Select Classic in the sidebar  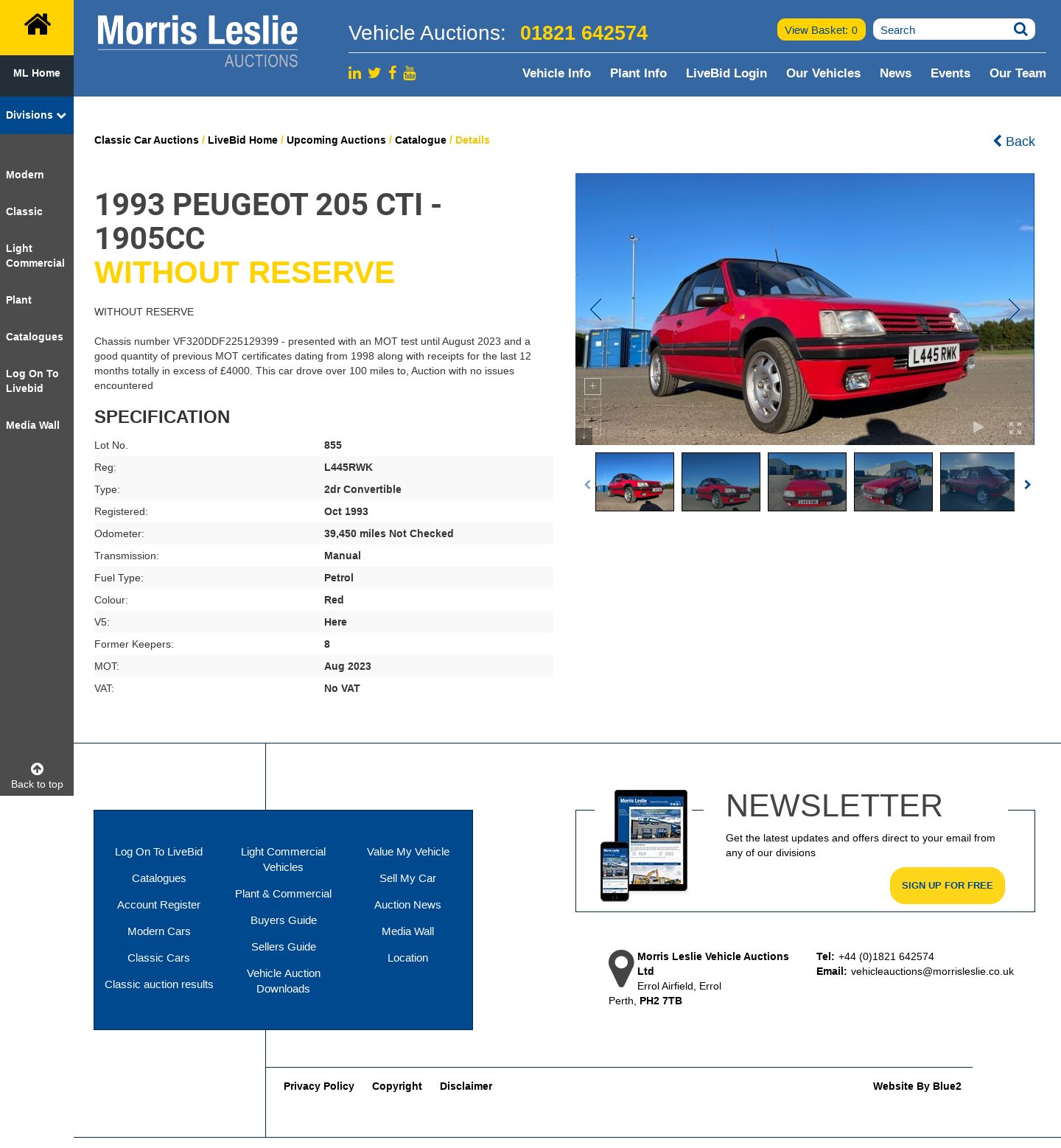coord(24,211)
